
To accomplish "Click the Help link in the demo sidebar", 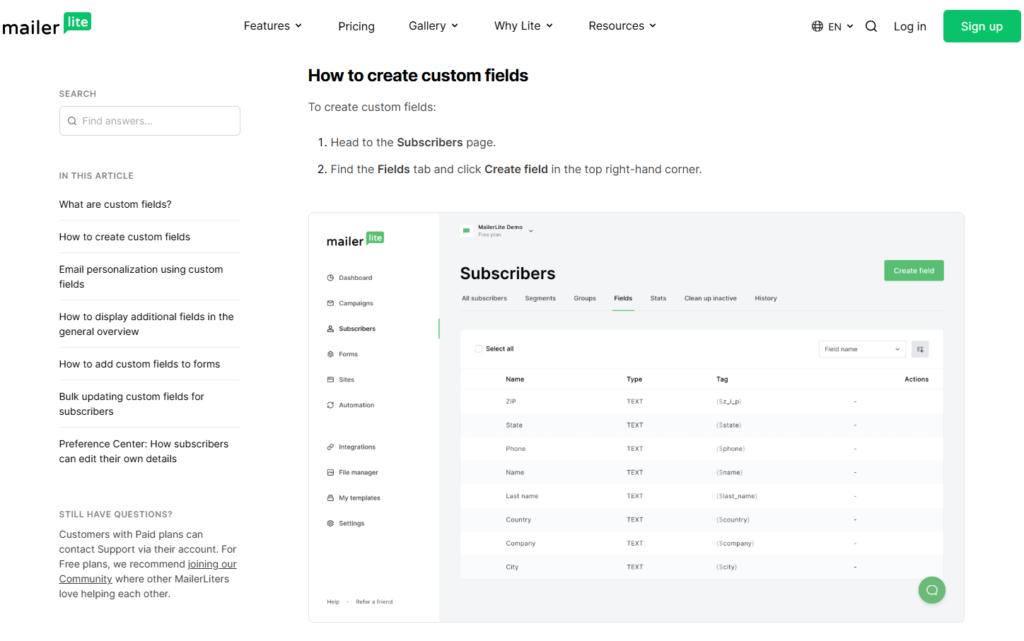I will 333,602.
